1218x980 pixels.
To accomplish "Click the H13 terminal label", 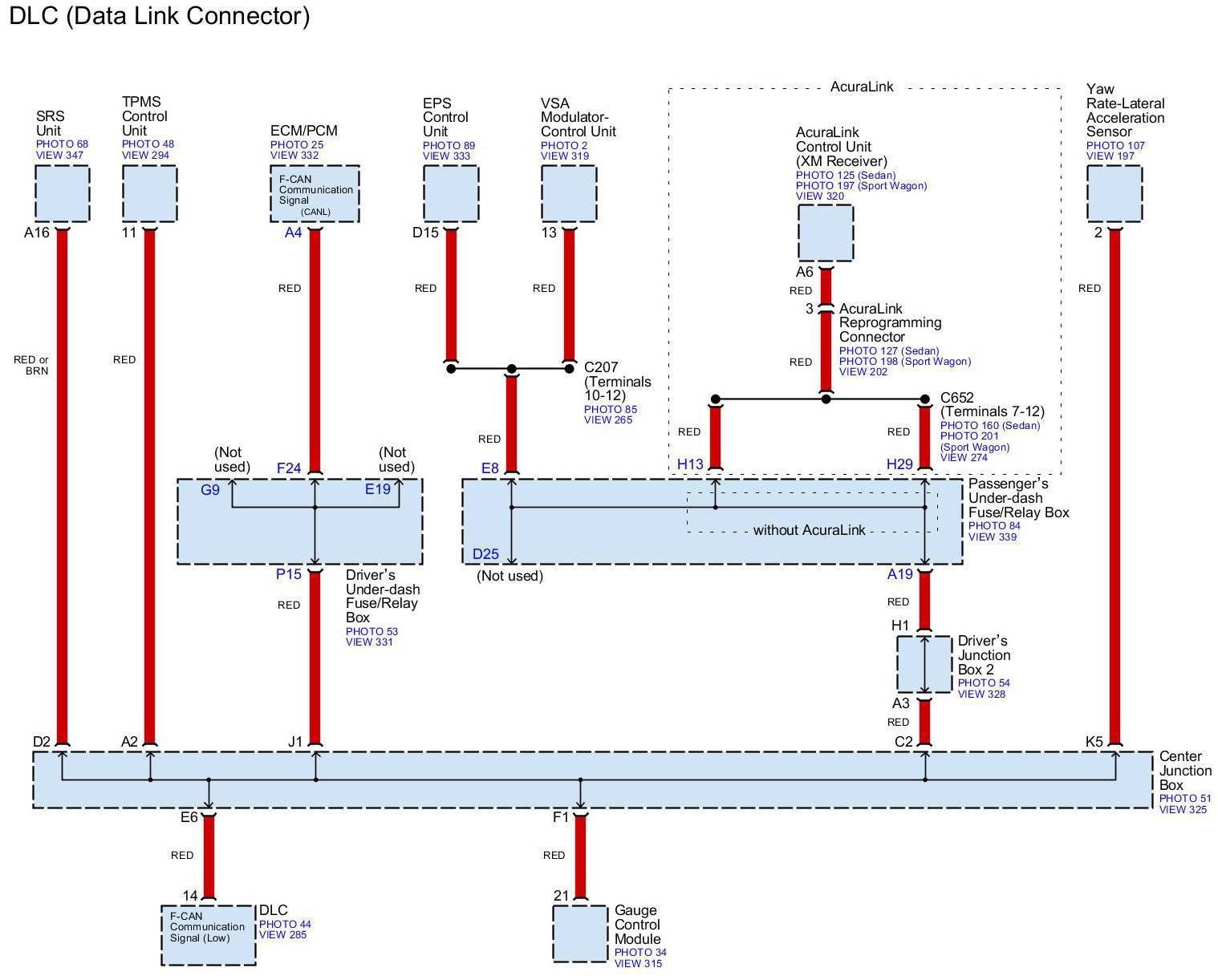I will click(x=690, y=464).
